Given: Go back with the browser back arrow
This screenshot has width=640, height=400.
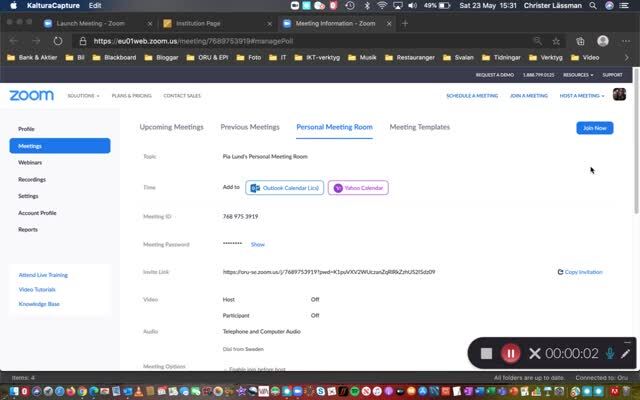Looking at the screenshot, I should [x=13, y=41].
